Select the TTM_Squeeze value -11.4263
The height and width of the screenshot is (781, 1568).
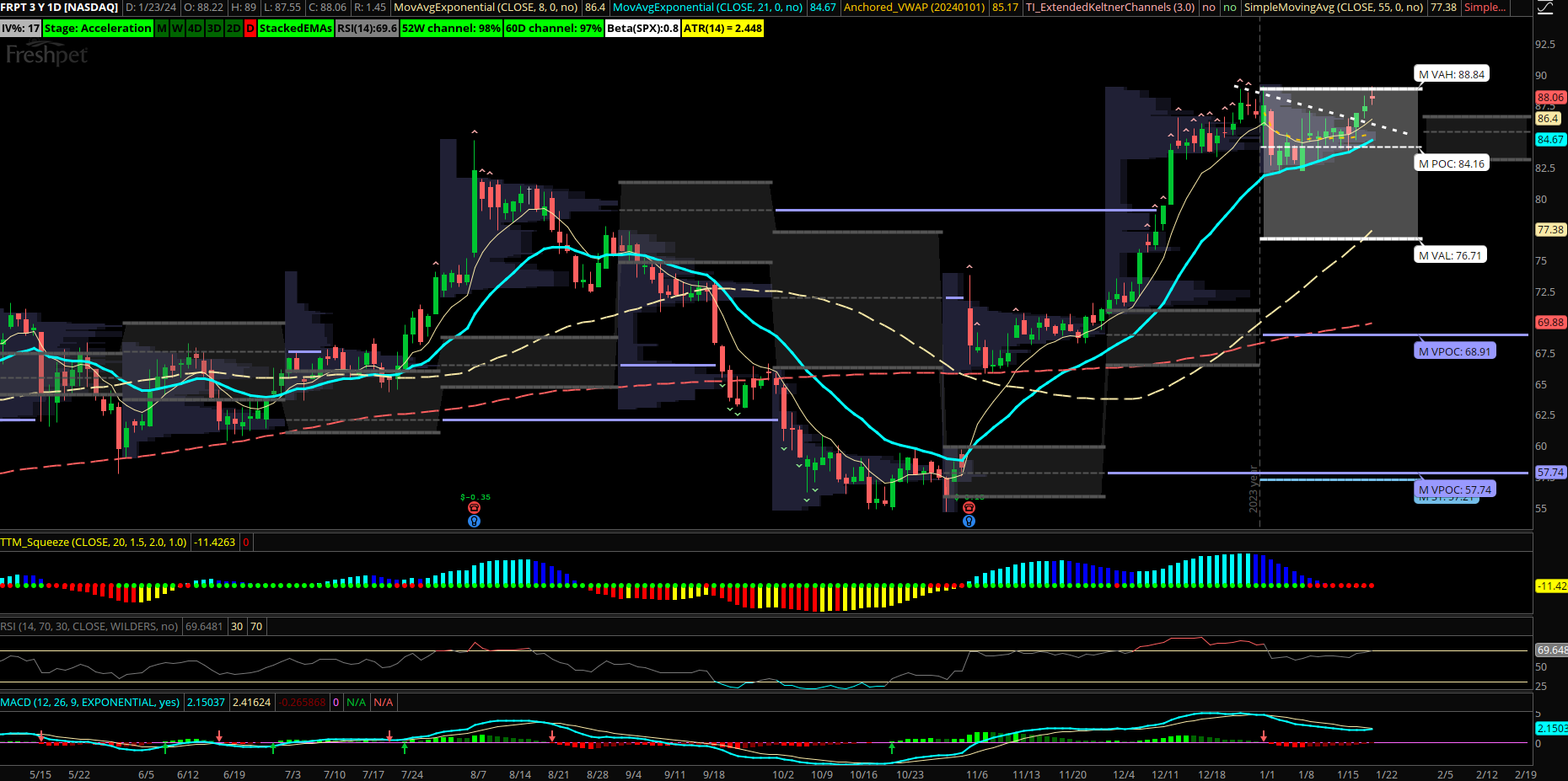pos(215,542)
